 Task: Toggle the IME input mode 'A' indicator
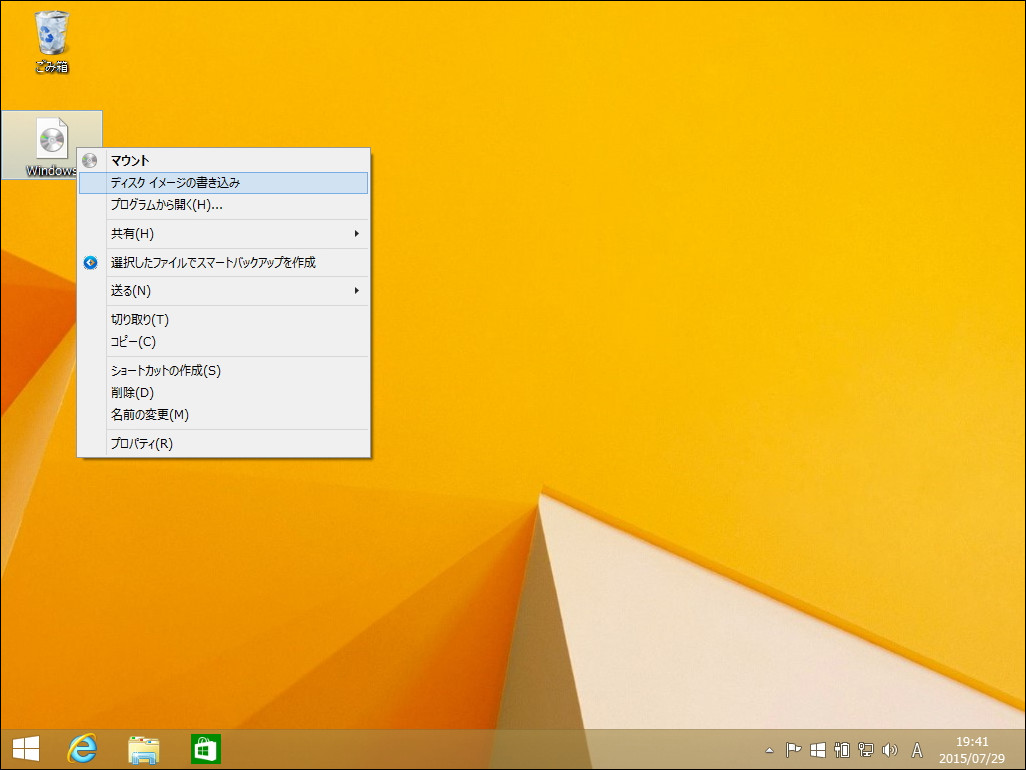click(x=917, y=750)
